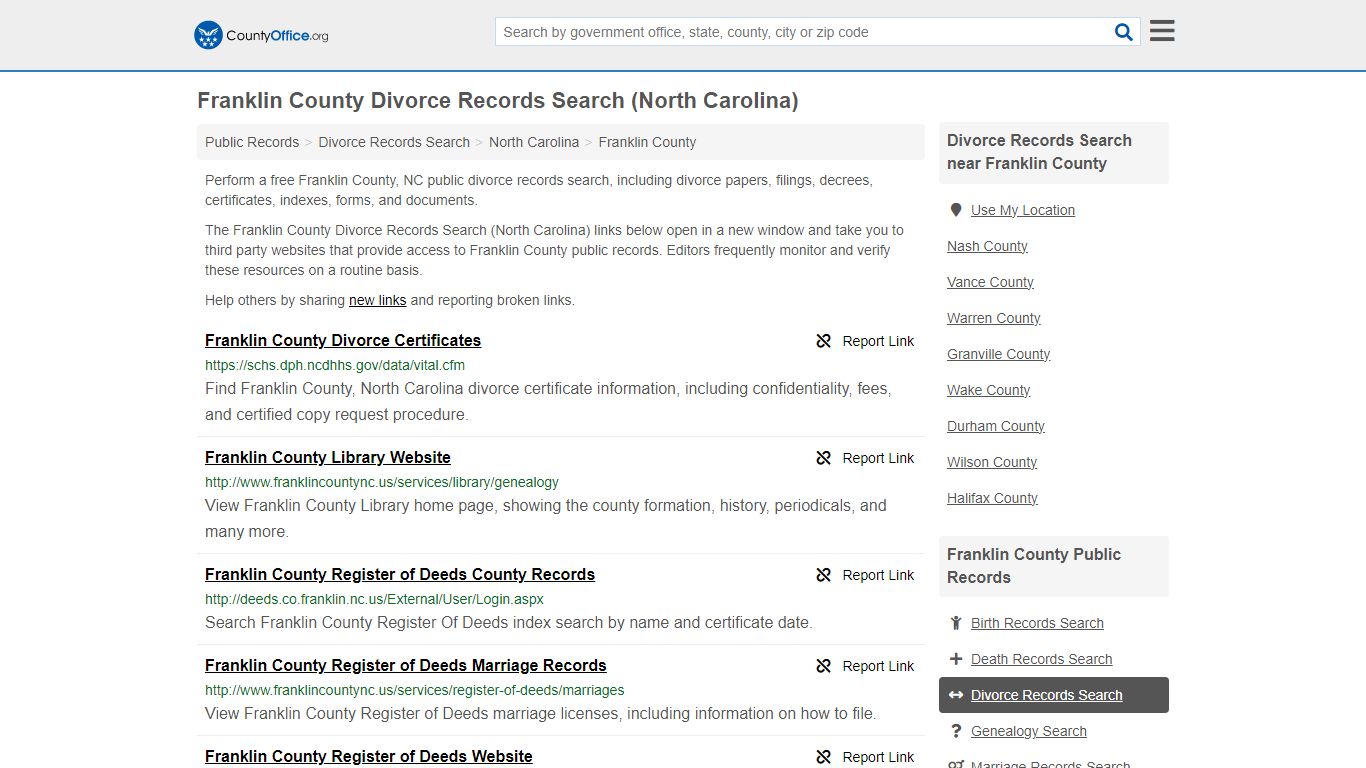
Task: Click the magnifying glass search icon
Action: [1124, 32]
